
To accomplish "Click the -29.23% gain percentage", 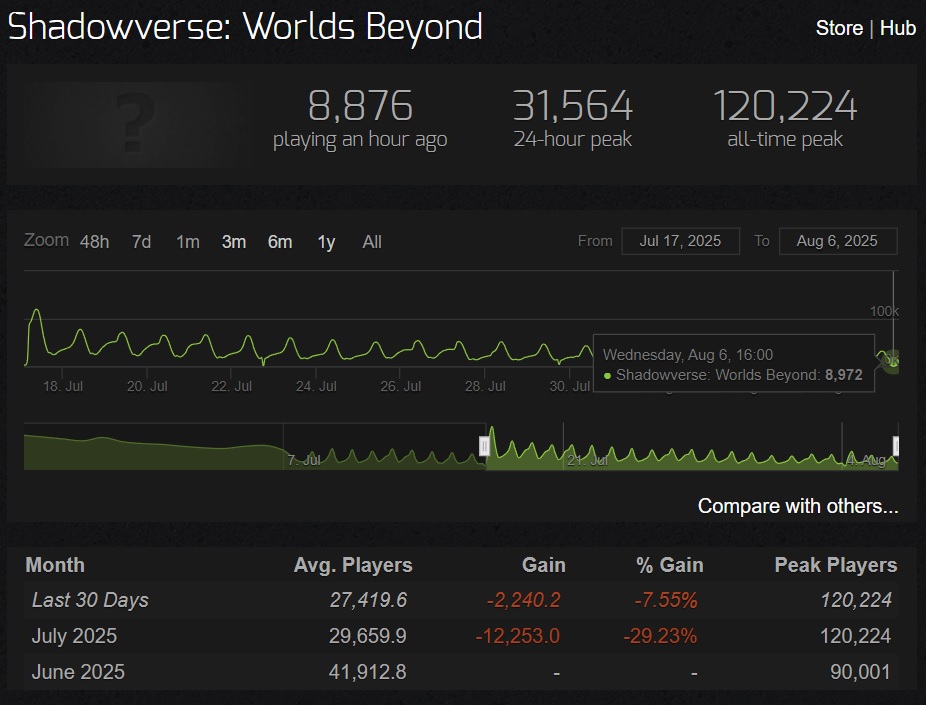I will 660,636.
